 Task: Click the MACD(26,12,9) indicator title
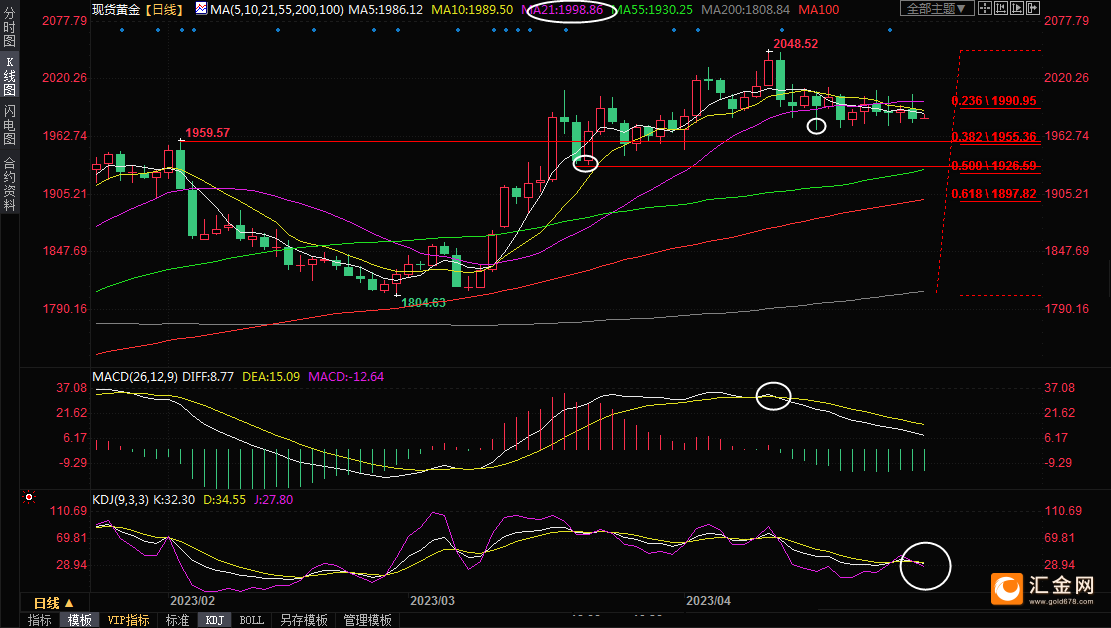click(135, 376)
